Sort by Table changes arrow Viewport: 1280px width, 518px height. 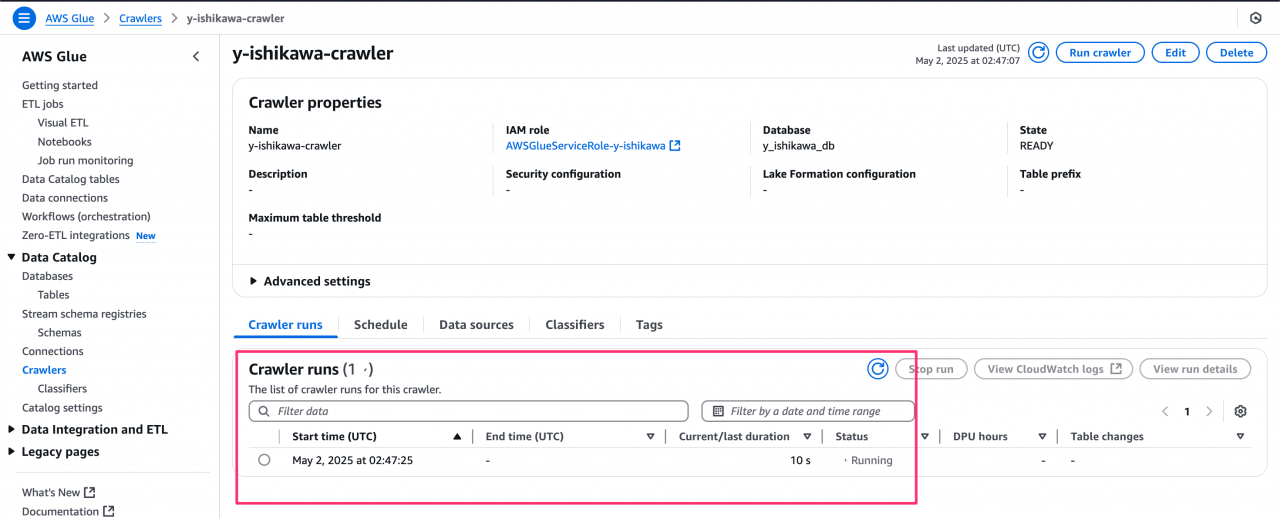tap(1240, 437)
